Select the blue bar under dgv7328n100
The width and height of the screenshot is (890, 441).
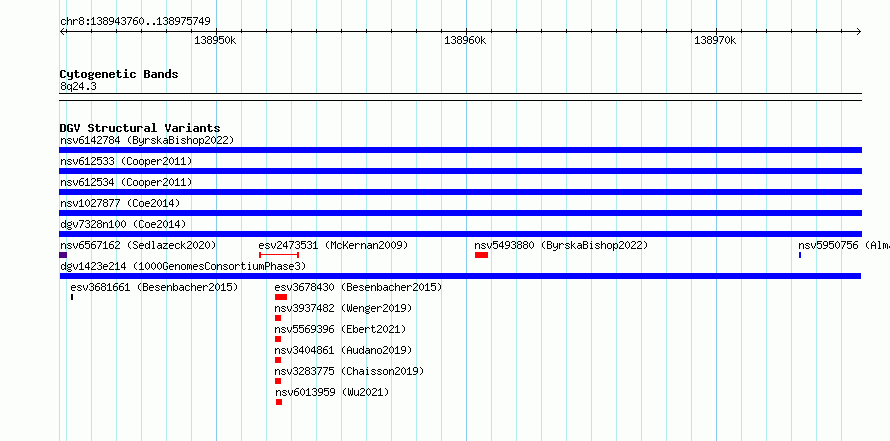click(460, 234)
